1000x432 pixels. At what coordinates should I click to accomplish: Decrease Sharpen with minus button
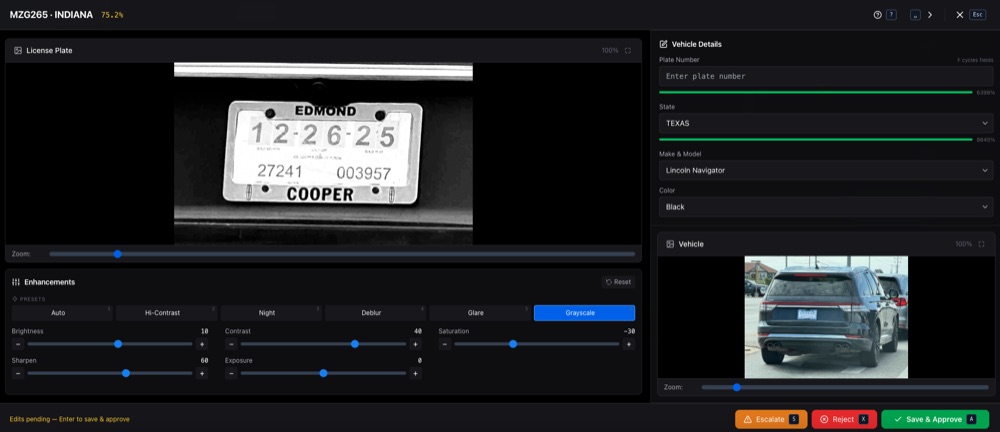pos(18,373)
